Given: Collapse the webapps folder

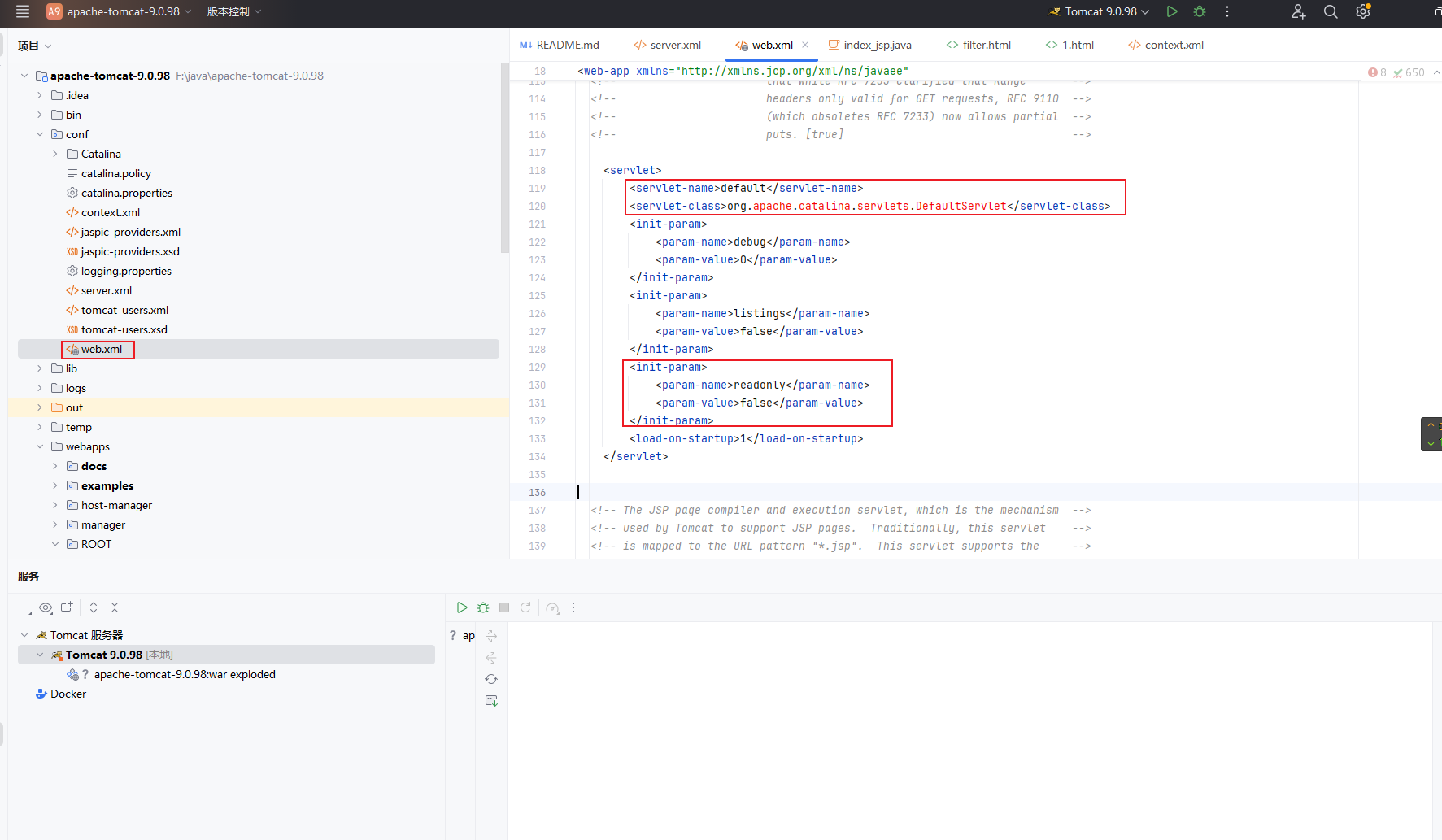Looking at the screenshot, I should pos(40,446).
